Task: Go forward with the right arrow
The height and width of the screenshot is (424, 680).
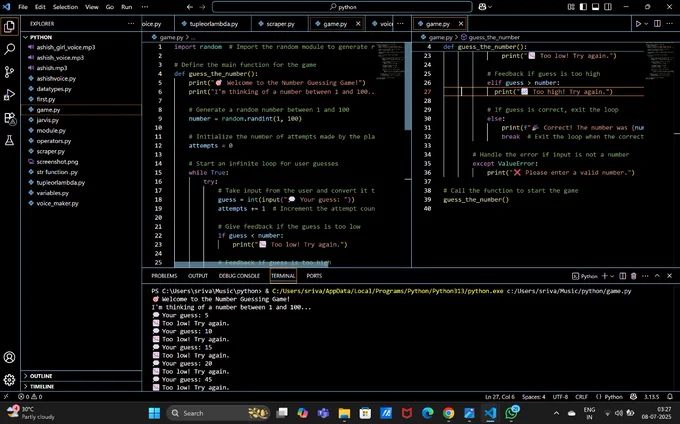Action: click(x=202, y=7)
